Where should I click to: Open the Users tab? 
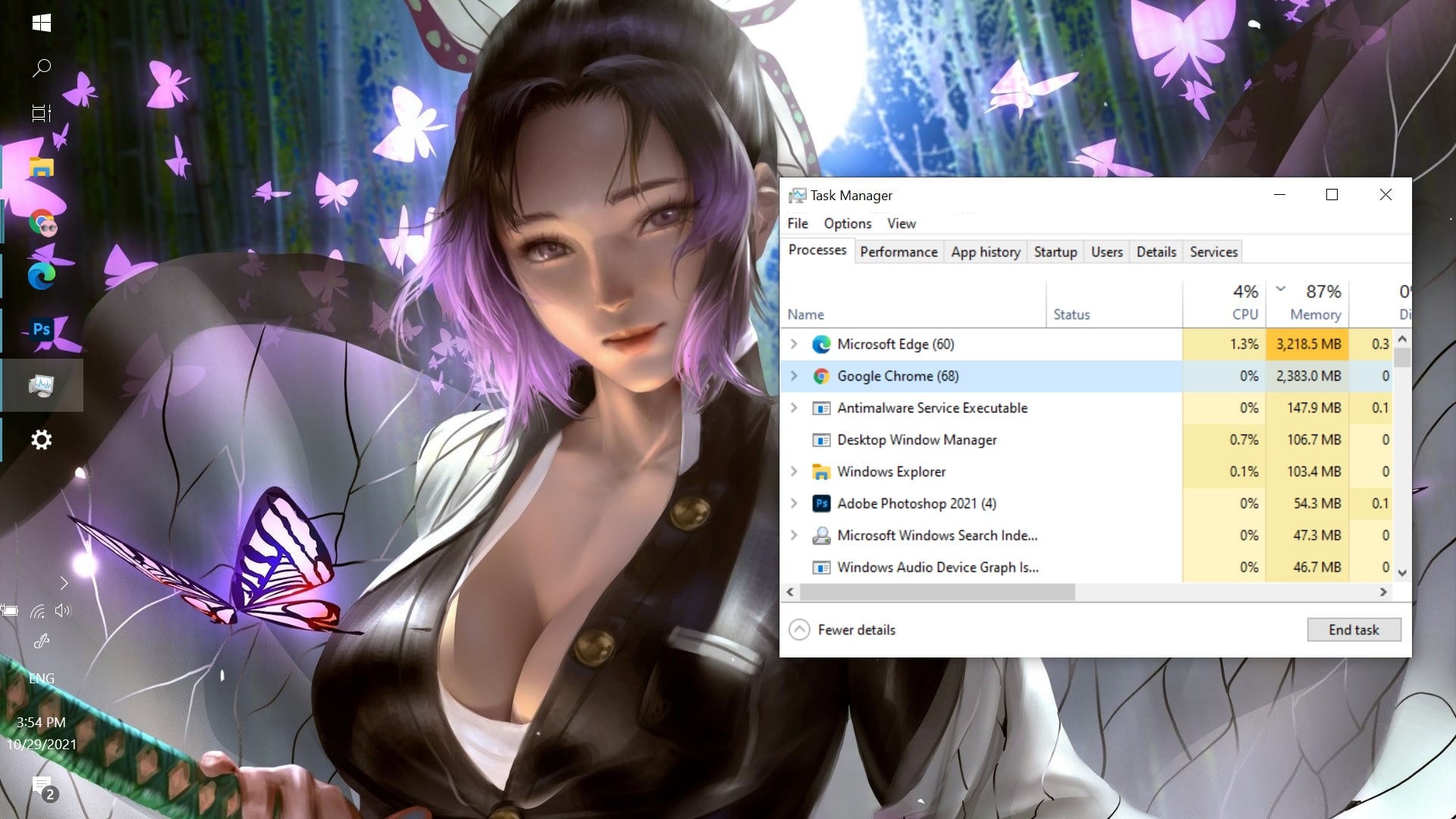[1107, 252]
